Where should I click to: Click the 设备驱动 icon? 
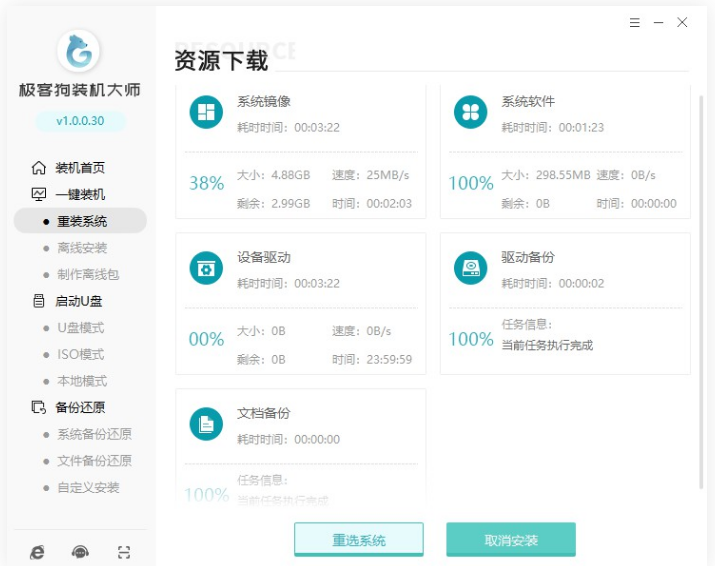click(x=206, y=268)
